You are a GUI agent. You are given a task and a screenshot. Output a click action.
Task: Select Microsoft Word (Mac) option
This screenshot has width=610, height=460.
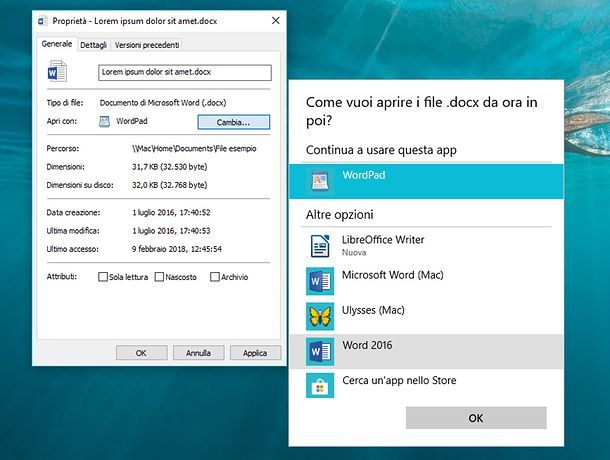426,281
